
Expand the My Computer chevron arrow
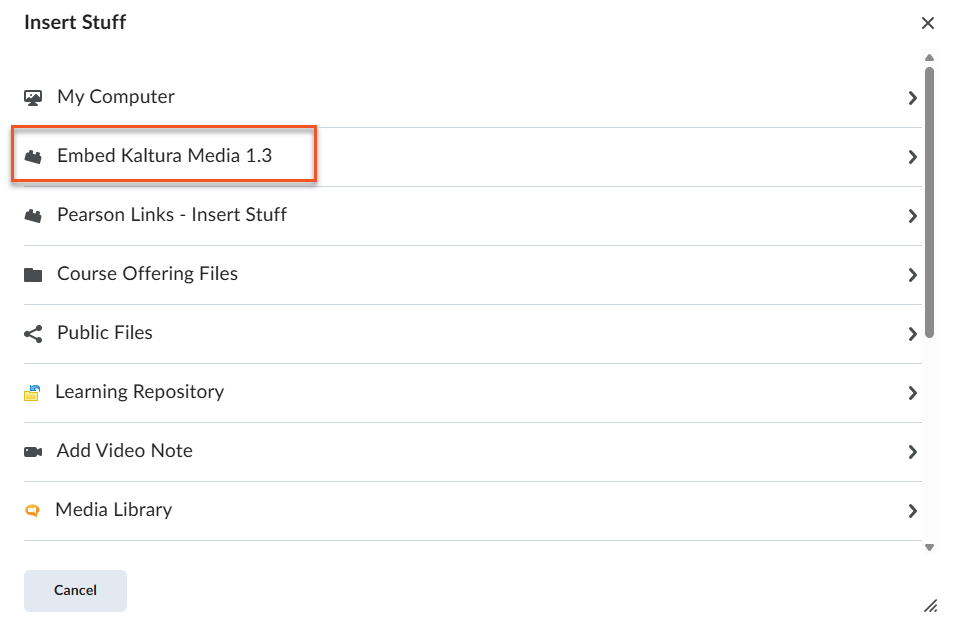coord(912,98)
